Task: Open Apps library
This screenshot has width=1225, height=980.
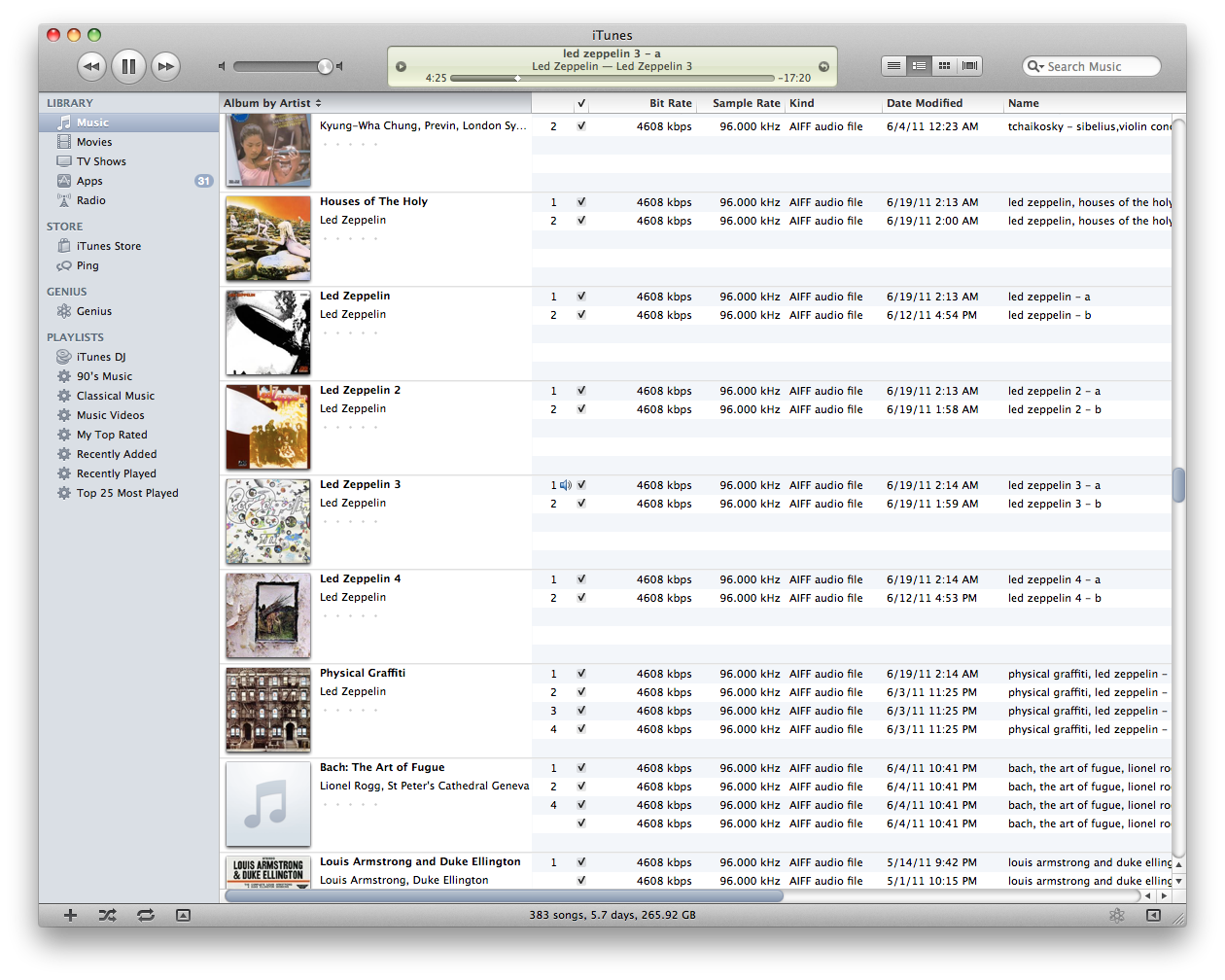Action: 128,181
